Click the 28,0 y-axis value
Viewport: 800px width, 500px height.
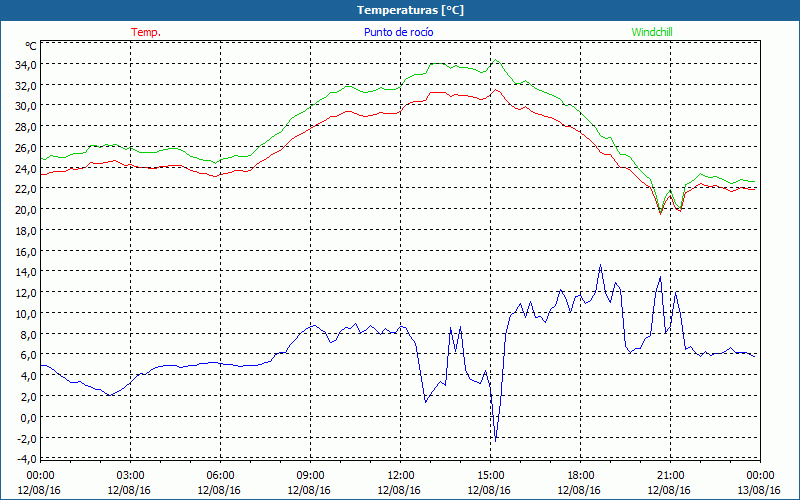[x=27, y=127]
